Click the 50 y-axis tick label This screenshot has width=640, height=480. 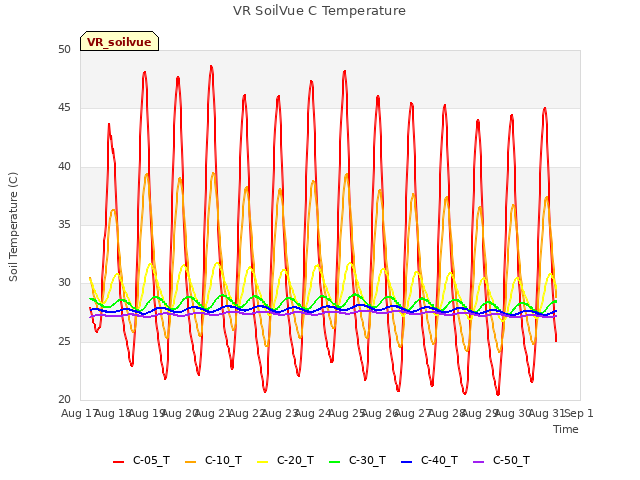pos(64,50)
